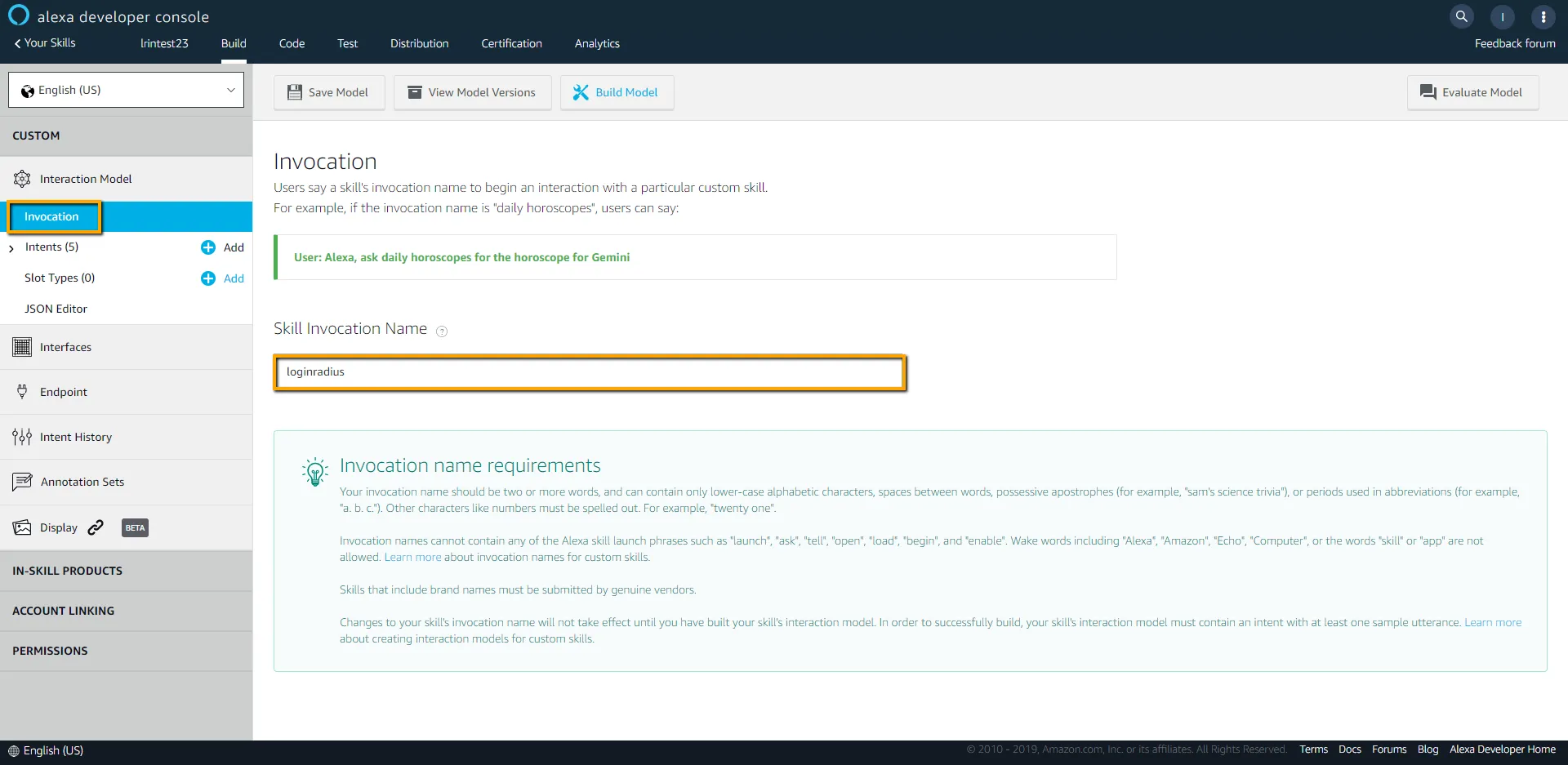
Task: Expand the Account Linking section
Action: (x=64, y=611)
